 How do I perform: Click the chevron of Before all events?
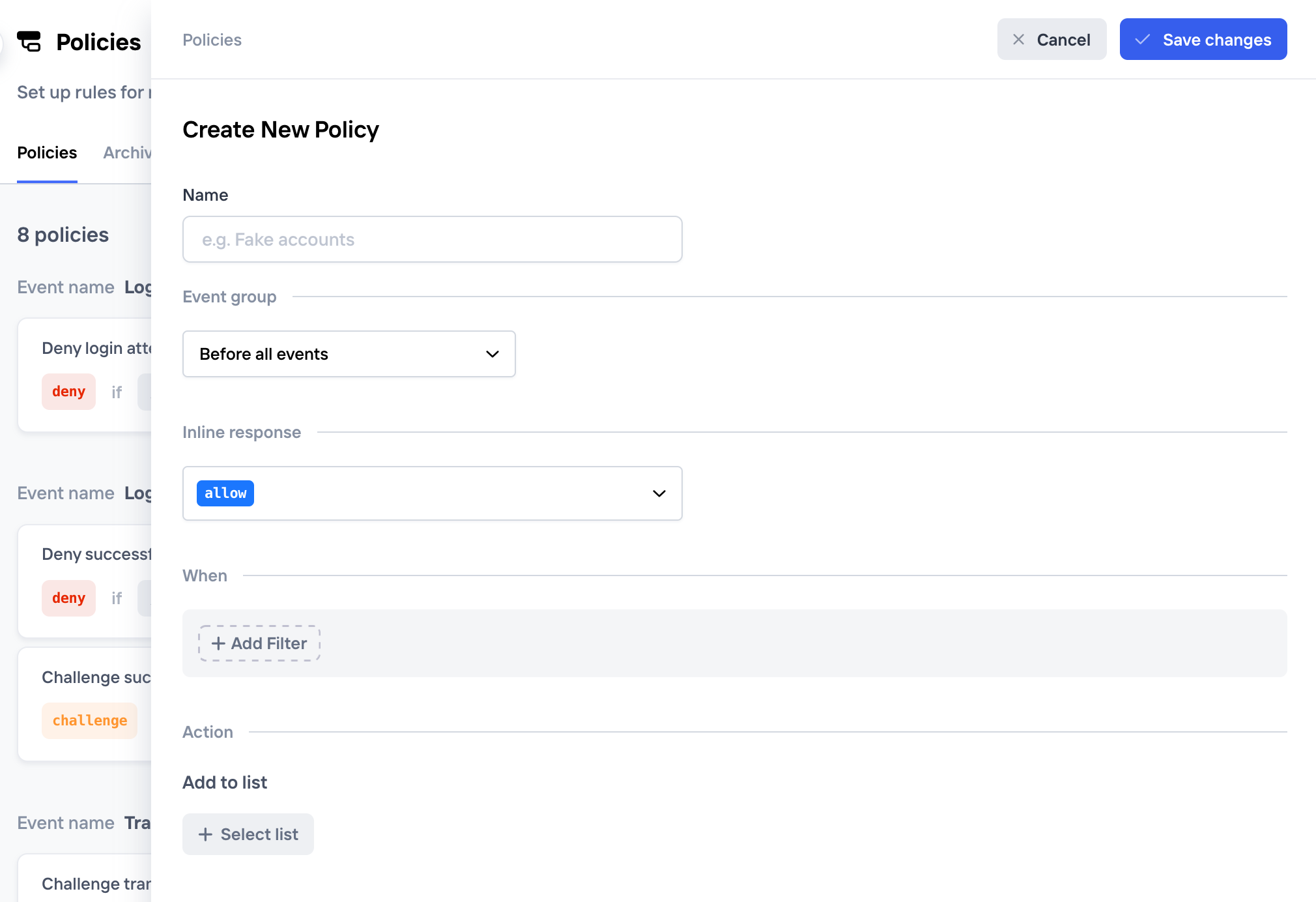coord(493,354)
